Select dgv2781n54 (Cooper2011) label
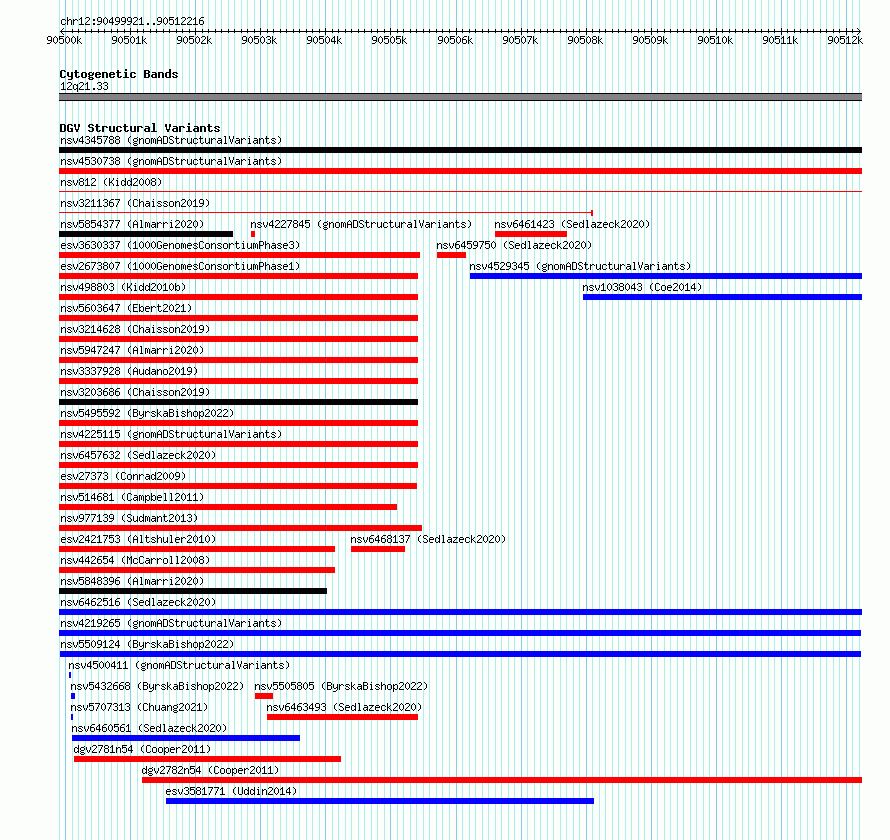Screen dimensions: 890x840 (x=142, y=749)
